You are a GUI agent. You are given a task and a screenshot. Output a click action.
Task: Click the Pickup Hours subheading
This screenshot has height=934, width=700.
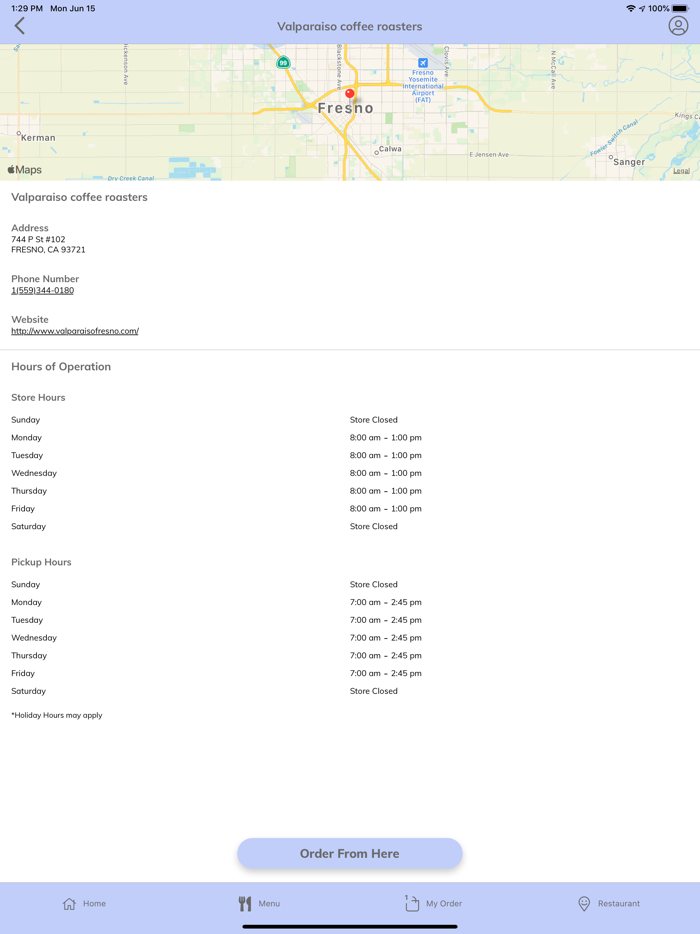41,562
